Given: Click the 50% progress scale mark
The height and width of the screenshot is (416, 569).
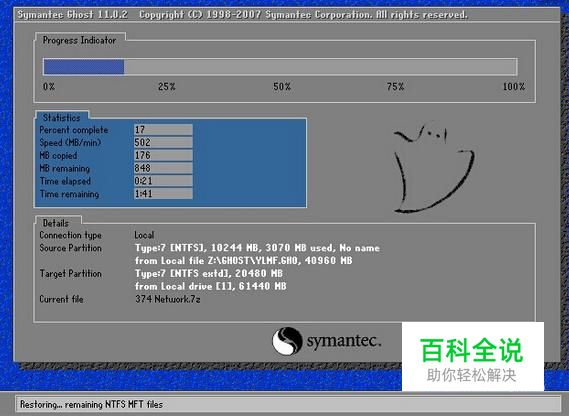Looking at the screenshot, I should [282, 87].
